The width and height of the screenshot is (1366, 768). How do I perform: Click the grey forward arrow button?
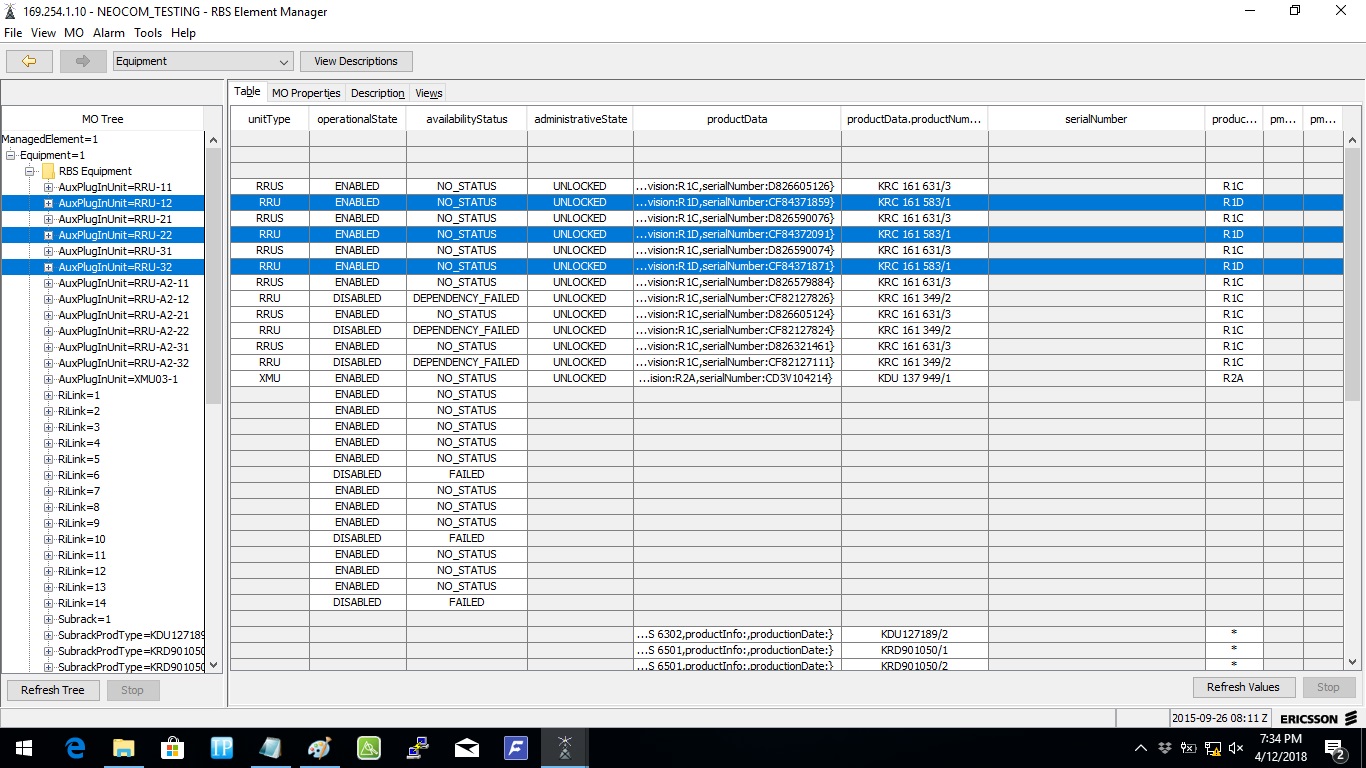click(x=83, y=61)
